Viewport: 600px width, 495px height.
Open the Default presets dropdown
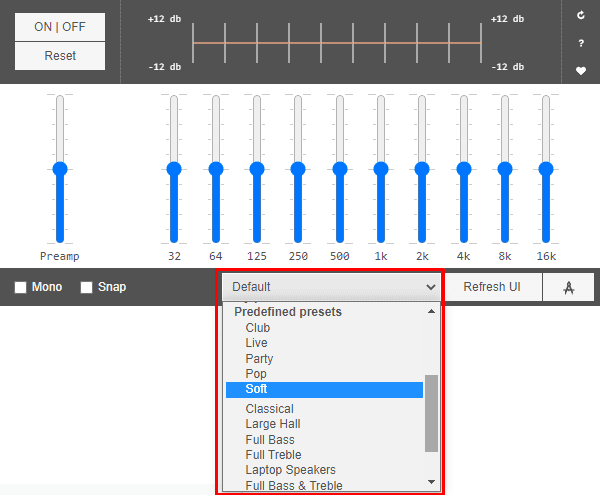coord(331,287)
